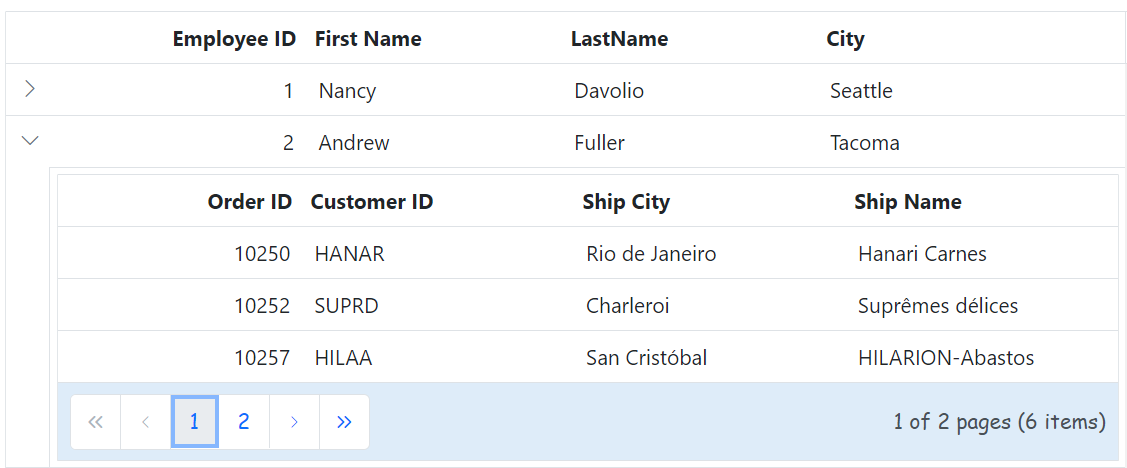Viewport: 1127px width, 468px height.
Task: Select page 1 in the pager
Action: click(x=194, y=422)
